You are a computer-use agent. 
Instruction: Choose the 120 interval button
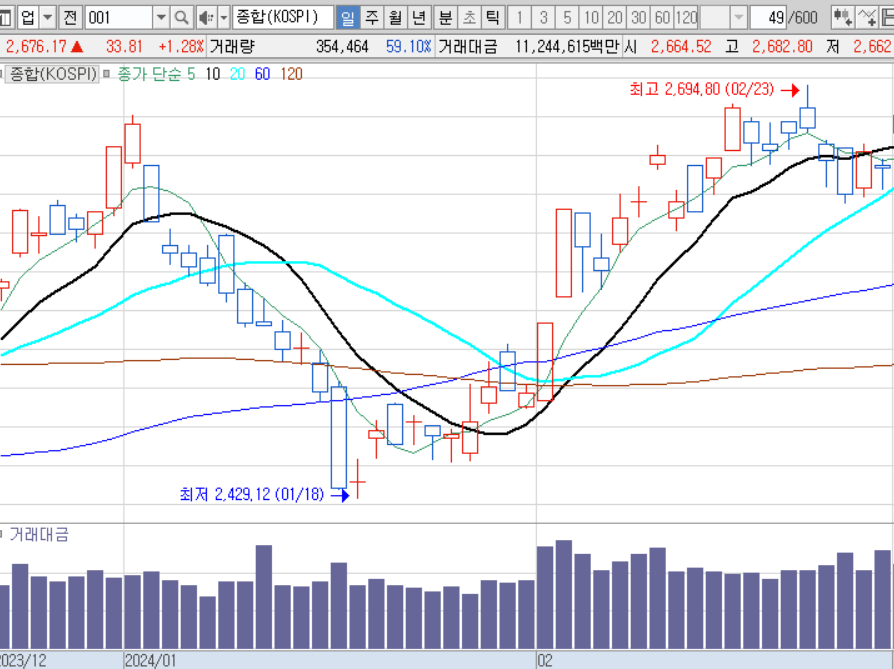pos(686,18)
